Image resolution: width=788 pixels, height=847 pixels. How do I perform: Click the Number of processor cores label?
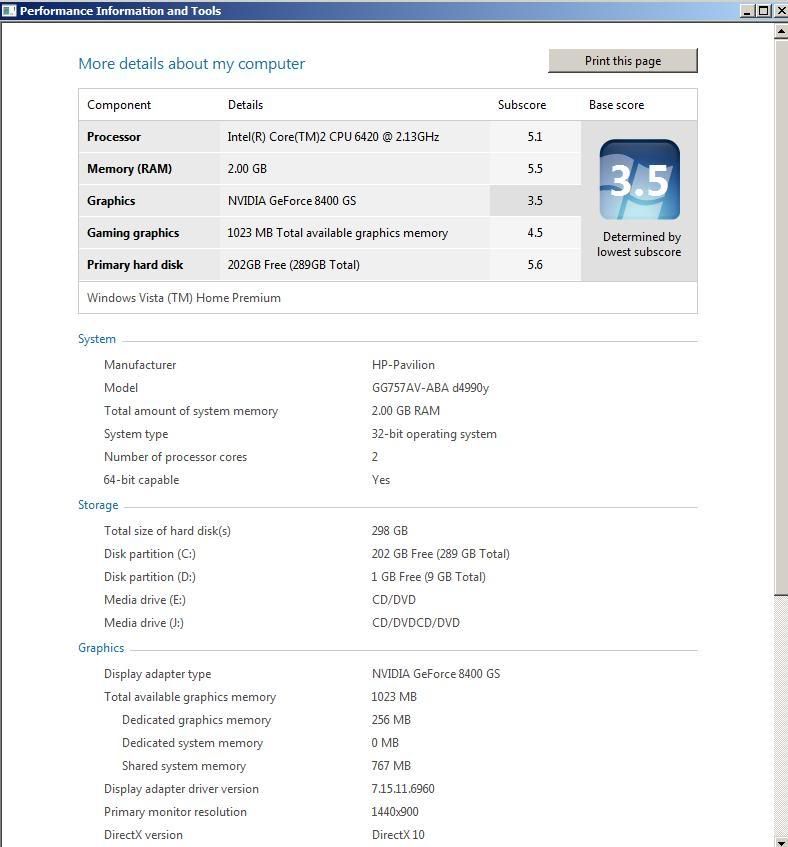pyautogui.click(x=175, y=457)
